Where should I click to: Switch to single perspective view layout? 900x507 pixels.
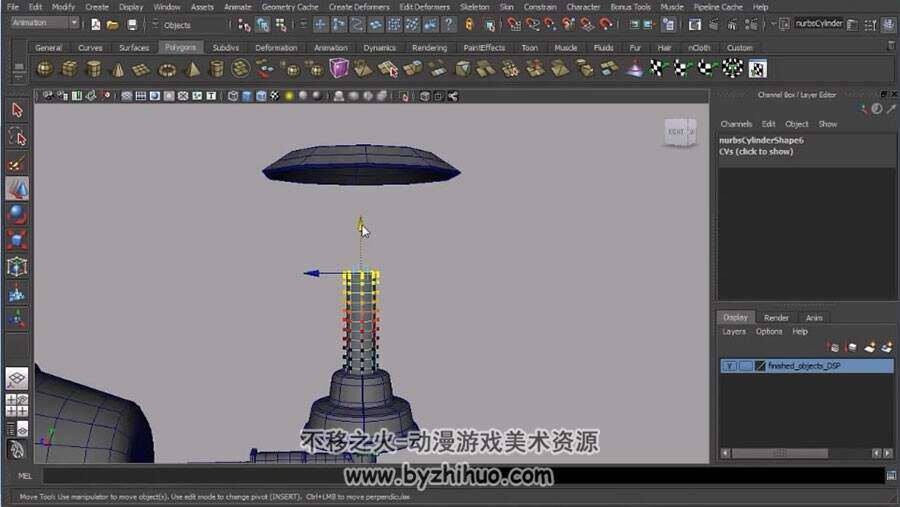(17, 378)
